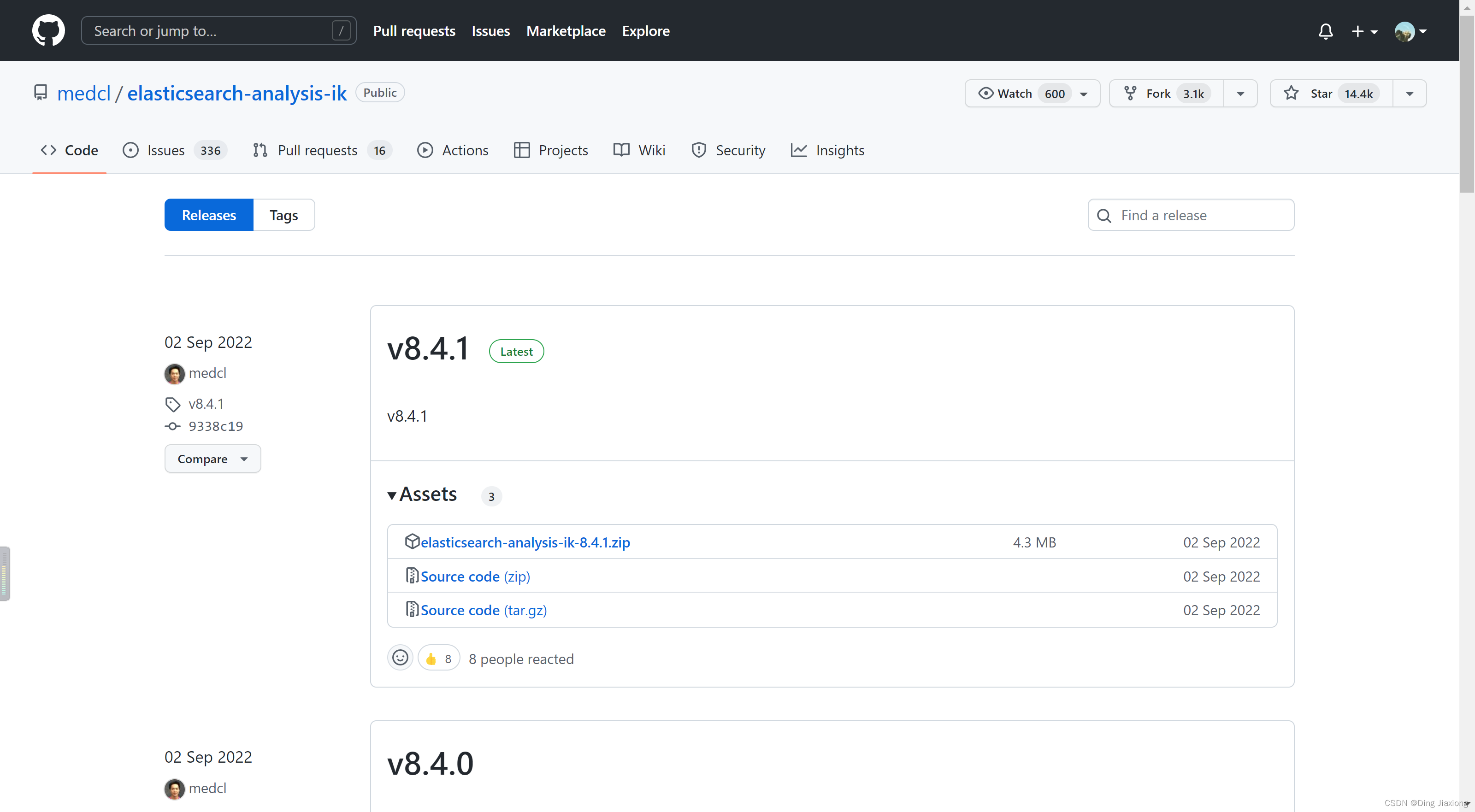Expand the Fork options dropdown
The image size is (1475, 812).
pos(1240,94)
